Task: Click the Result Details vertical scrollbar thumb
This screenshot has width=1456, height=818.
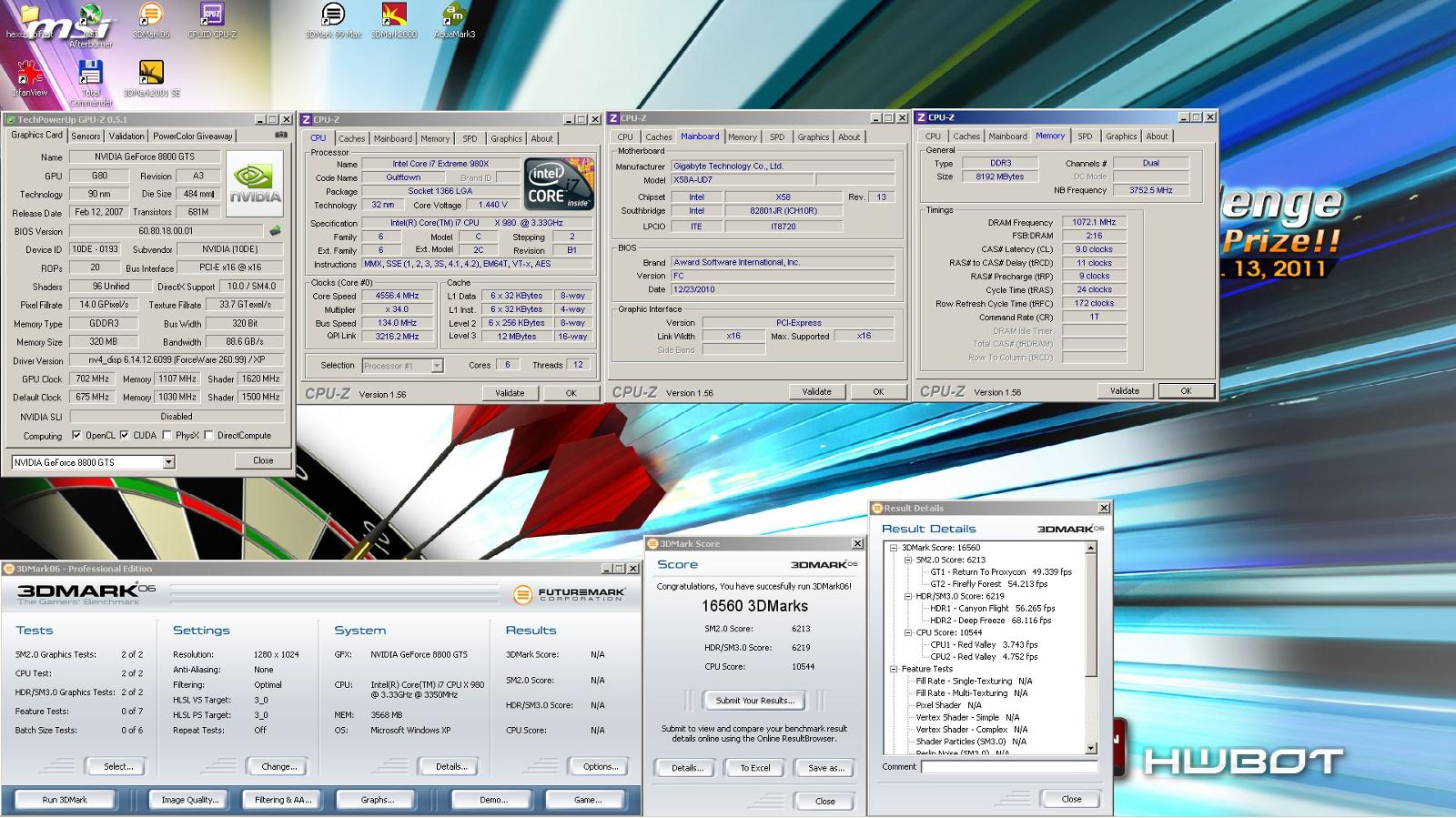Action: click(x=1091, y=616)
